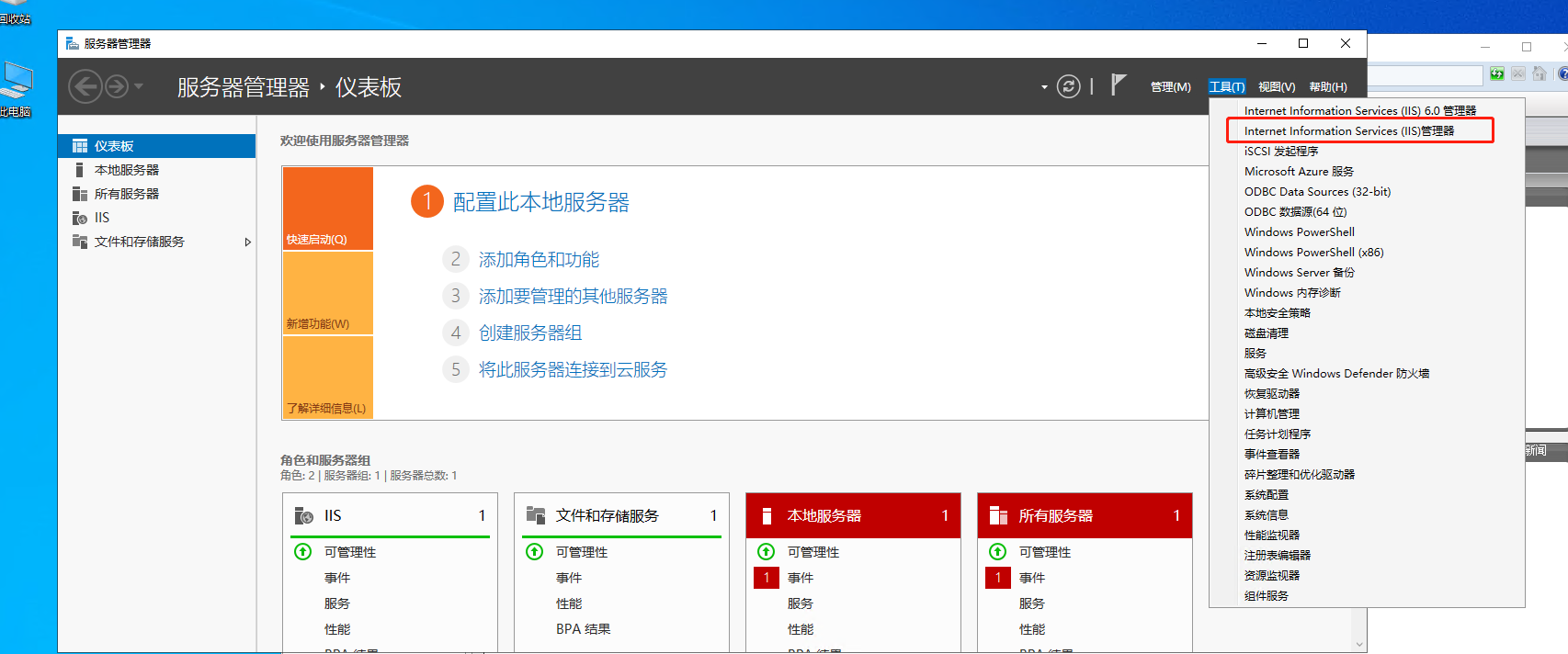Click the IIS sidebar icon

tap(80, 218)
